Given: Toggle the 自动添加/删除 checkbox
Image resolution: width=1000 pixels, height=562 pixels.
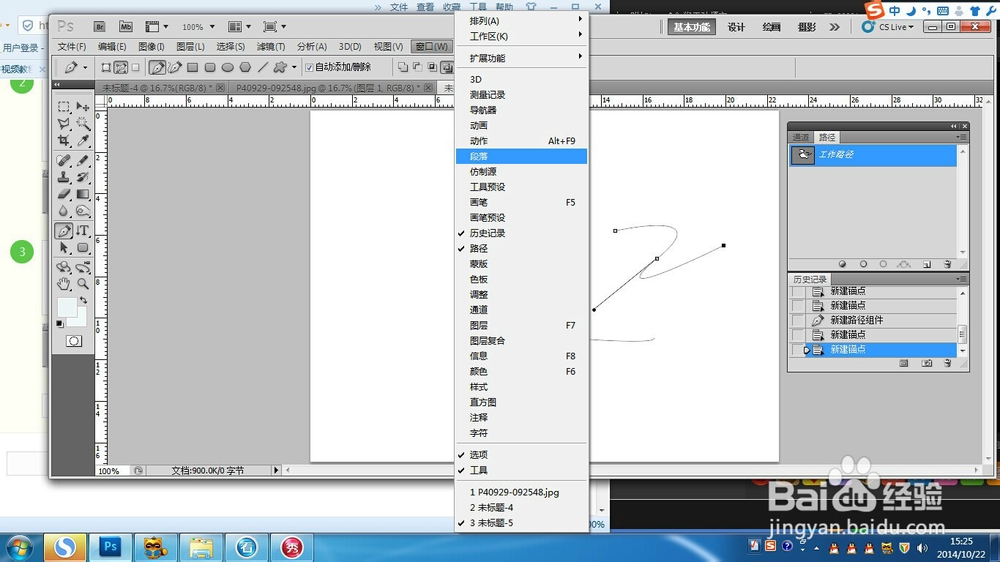Looking at the screenshot, I should pos(309,67).
